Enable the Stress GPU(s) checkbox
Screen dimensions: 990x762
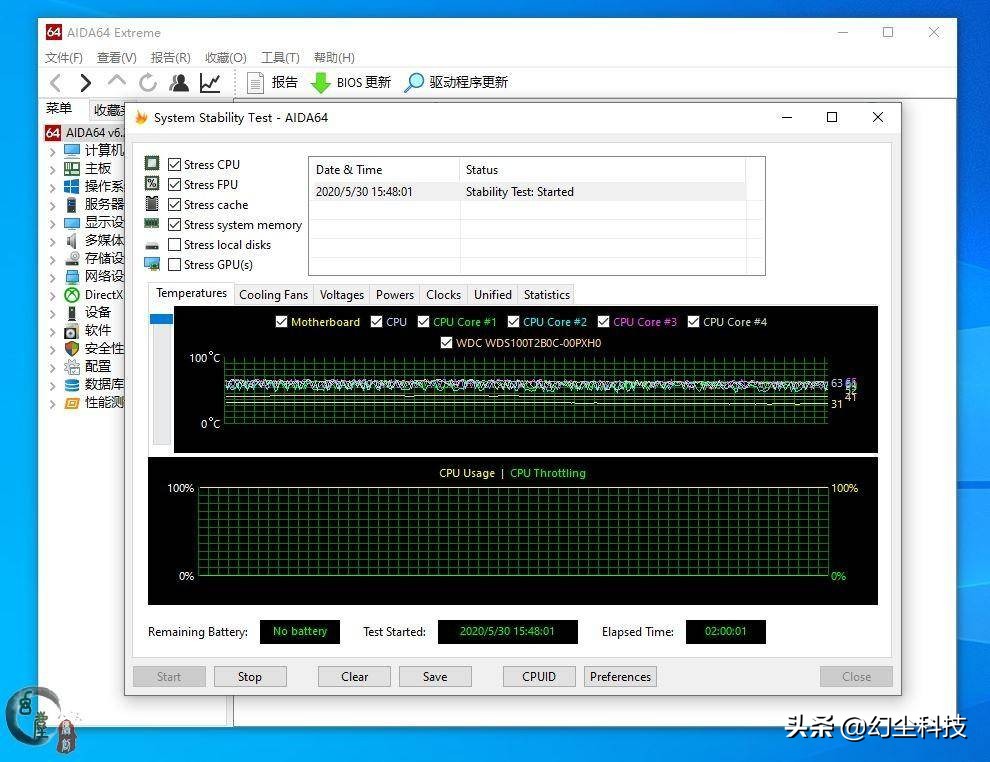coord(175,265)
